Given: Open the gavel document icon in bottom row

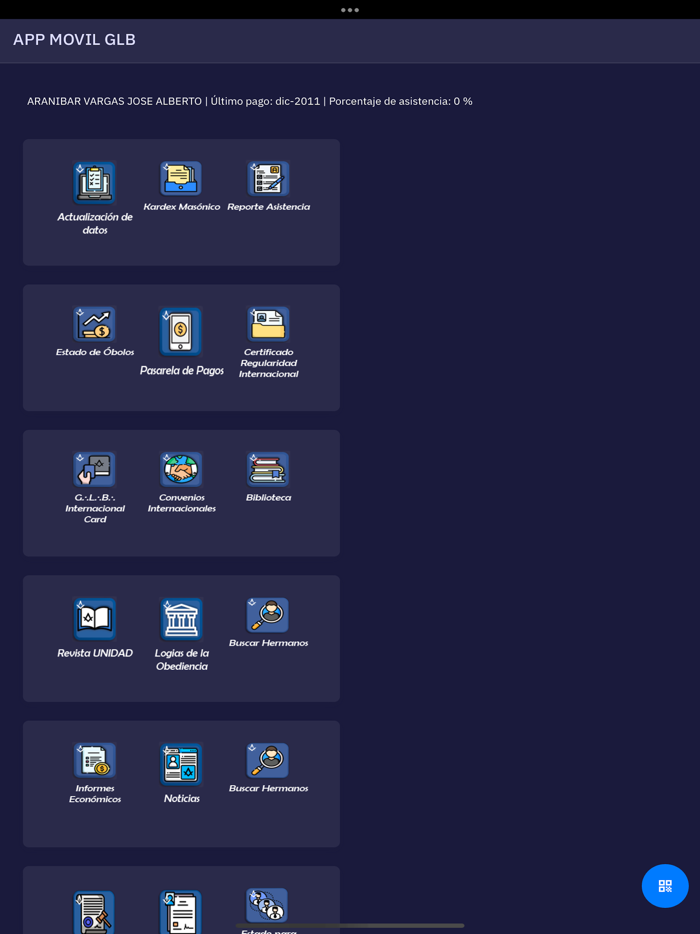Looking at the screenshot, I should coord(94,912).
